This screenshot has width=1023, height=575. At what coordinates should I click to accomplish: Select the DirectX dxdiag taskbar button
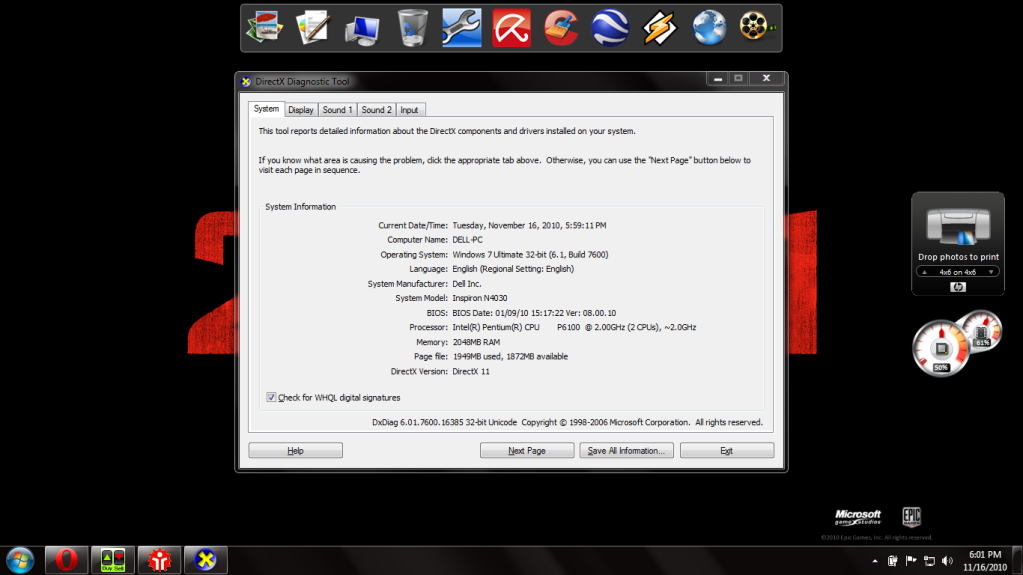206,560
